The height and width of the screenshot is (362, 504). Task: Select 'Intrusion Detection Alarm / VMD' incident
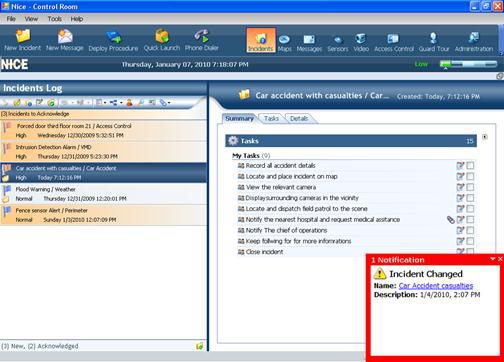103,152
